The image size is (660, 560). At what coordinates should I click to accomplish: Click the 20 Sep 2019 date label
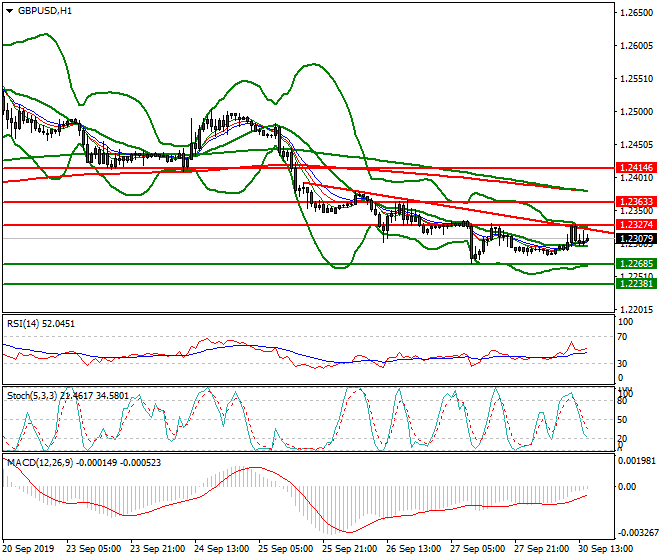tap(30, 549)
